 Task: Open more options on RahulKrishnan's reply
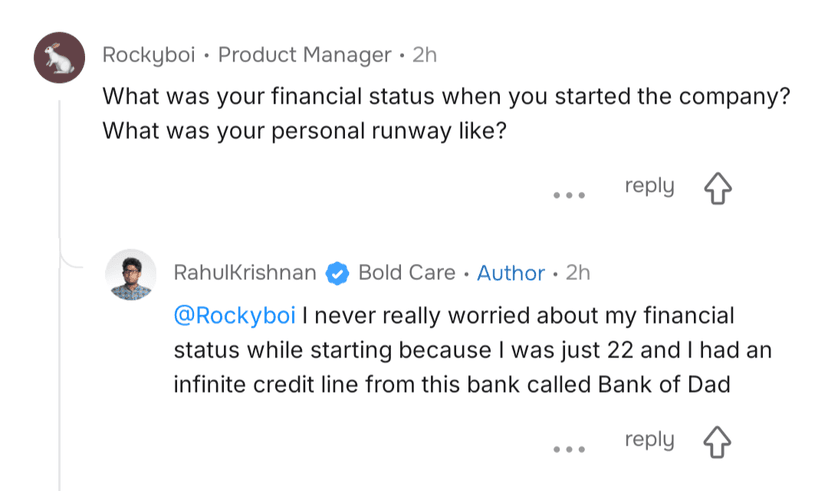coord(569,448)
